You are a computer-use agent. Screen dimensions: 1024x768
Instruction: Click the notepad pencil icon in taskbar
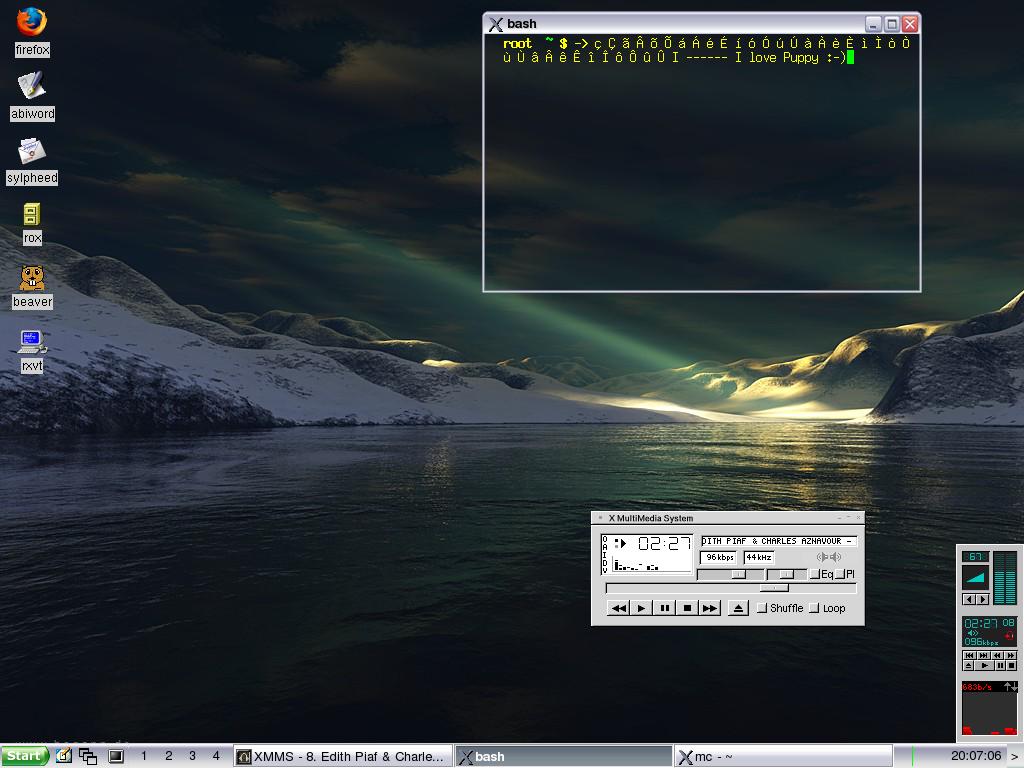click(x=63, y=756)
